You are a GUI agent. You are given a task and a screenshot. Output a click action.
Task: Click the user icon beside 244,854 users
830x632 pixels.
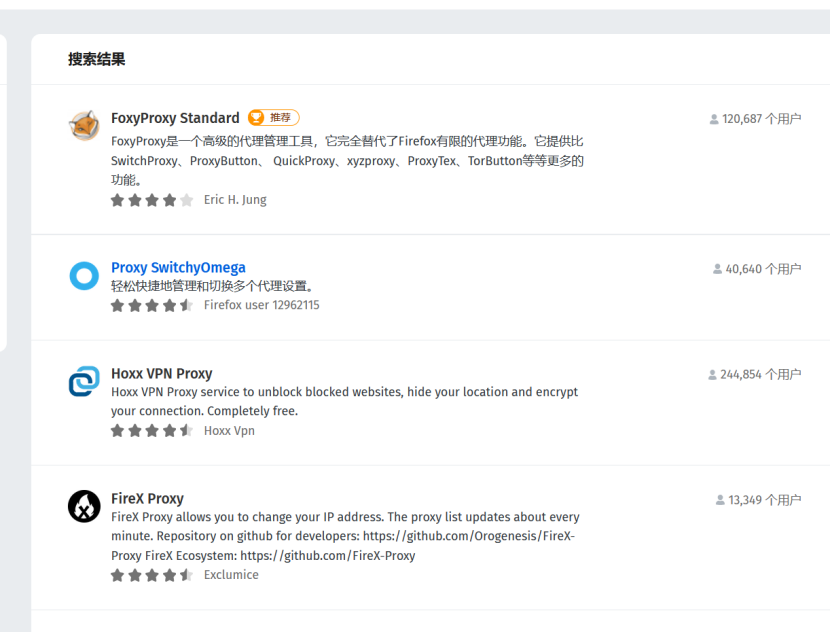coord(712,375)
